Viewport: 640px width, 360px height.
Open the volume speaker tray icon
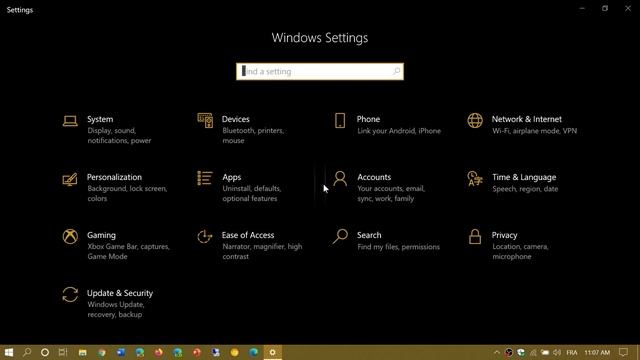(557, 352)
